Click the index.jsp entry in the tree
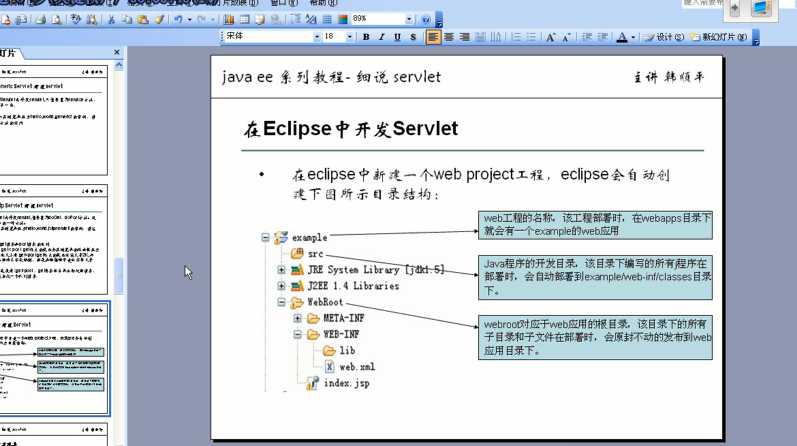Image resolution: width=797 pixels, height=446 pixels. [x=339, y=383]
